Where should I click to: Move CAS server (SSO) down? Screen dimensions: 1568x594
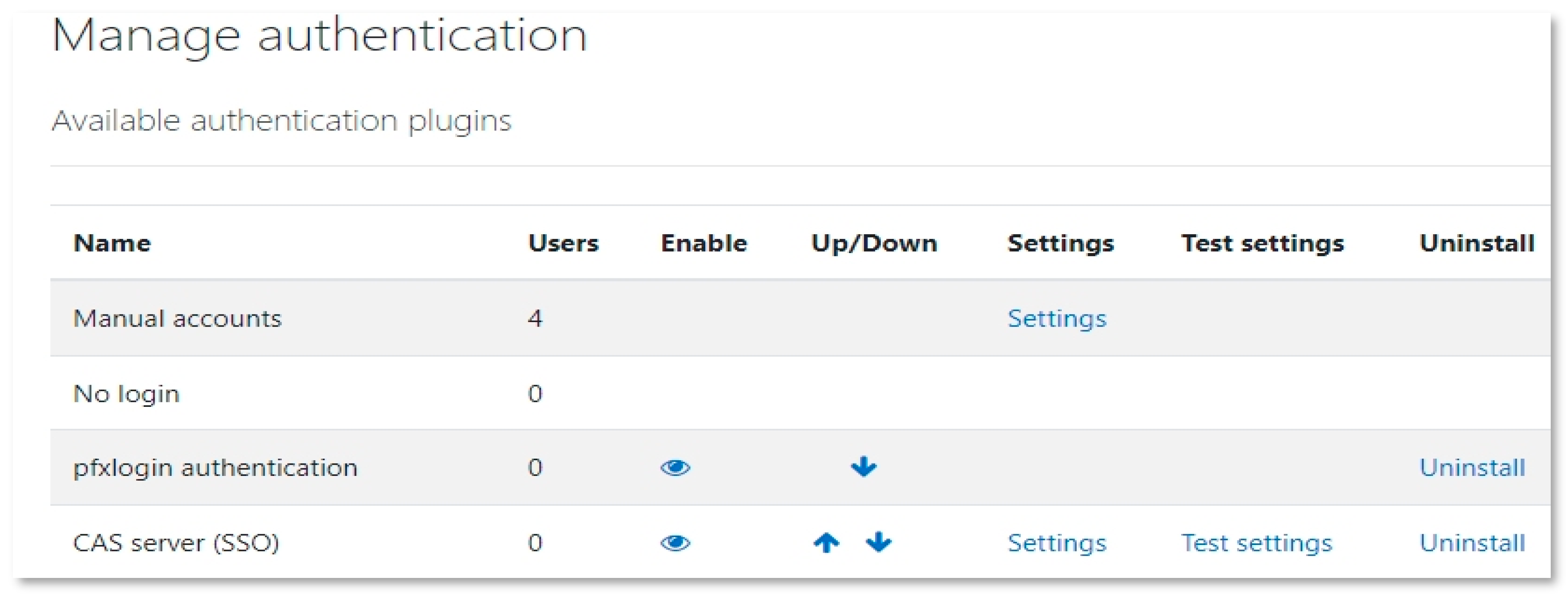point(878,542)
